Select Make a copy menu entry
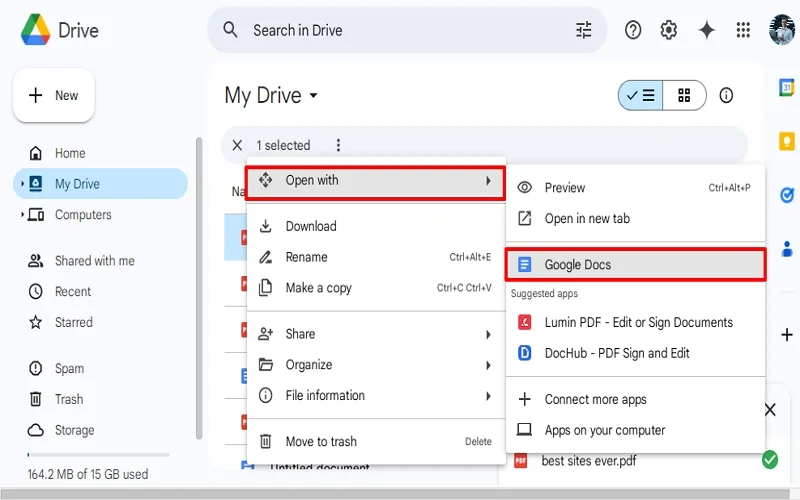Image resolution: width=800 pixels, height=500 pixels. 376,288
